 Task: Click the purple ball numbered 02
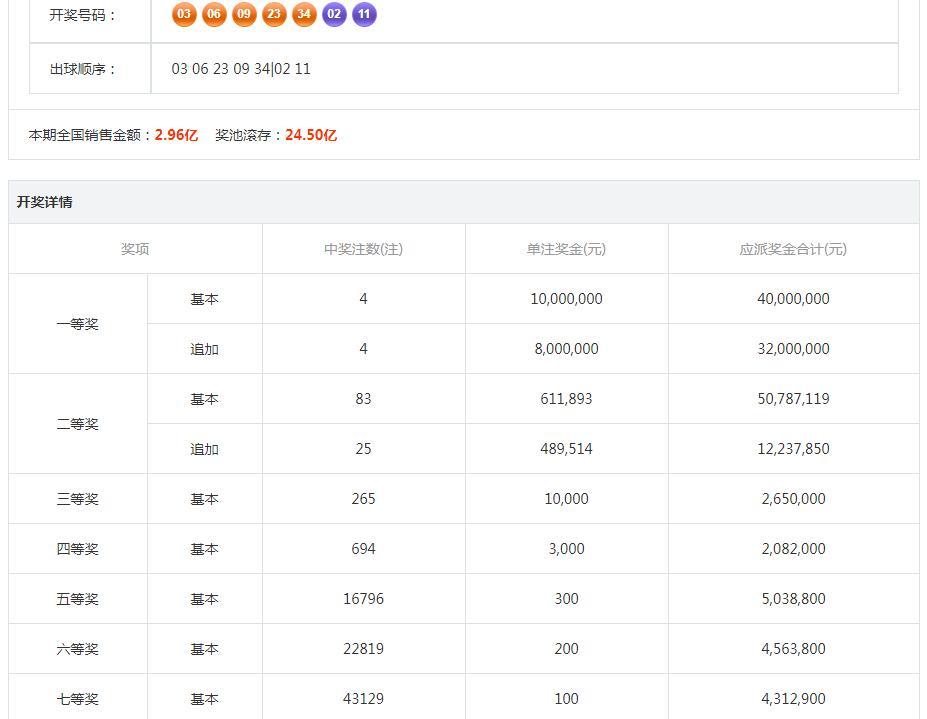point(334,14)
